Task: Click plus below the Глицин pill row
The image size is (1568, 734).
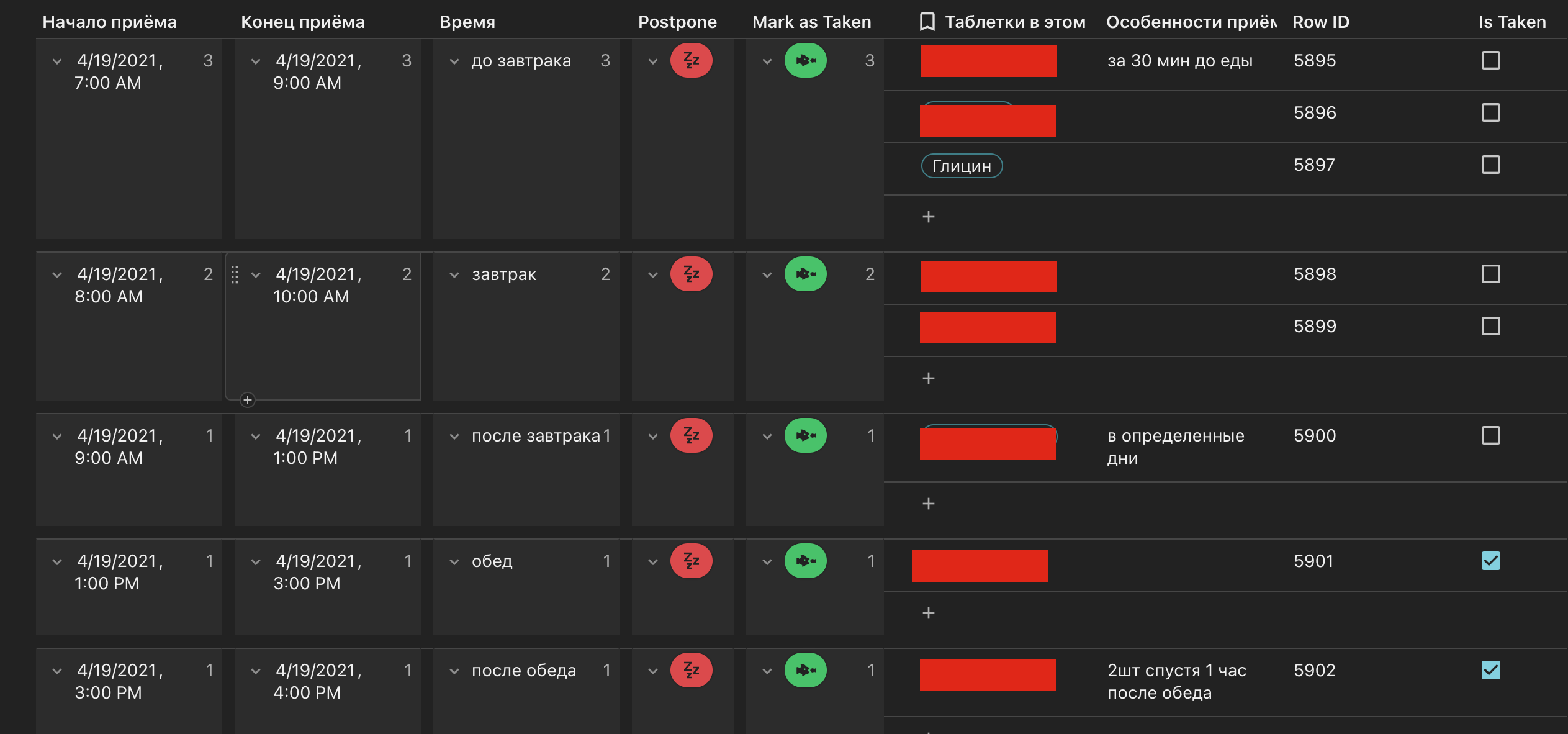Action: click(928, 217)
